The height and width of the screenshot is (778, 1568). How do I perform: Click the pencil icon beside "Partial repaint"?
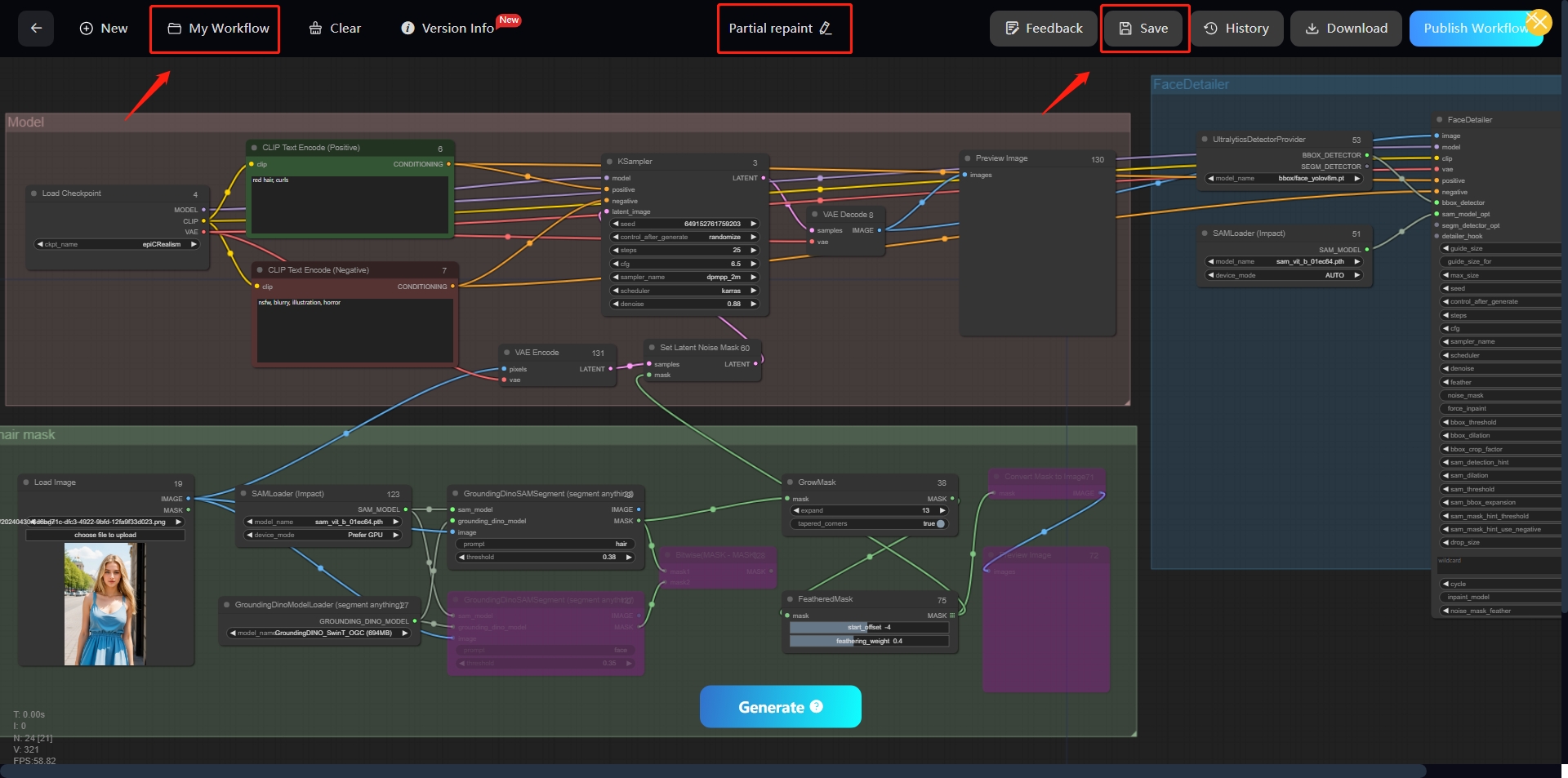[x=826, y=28]
